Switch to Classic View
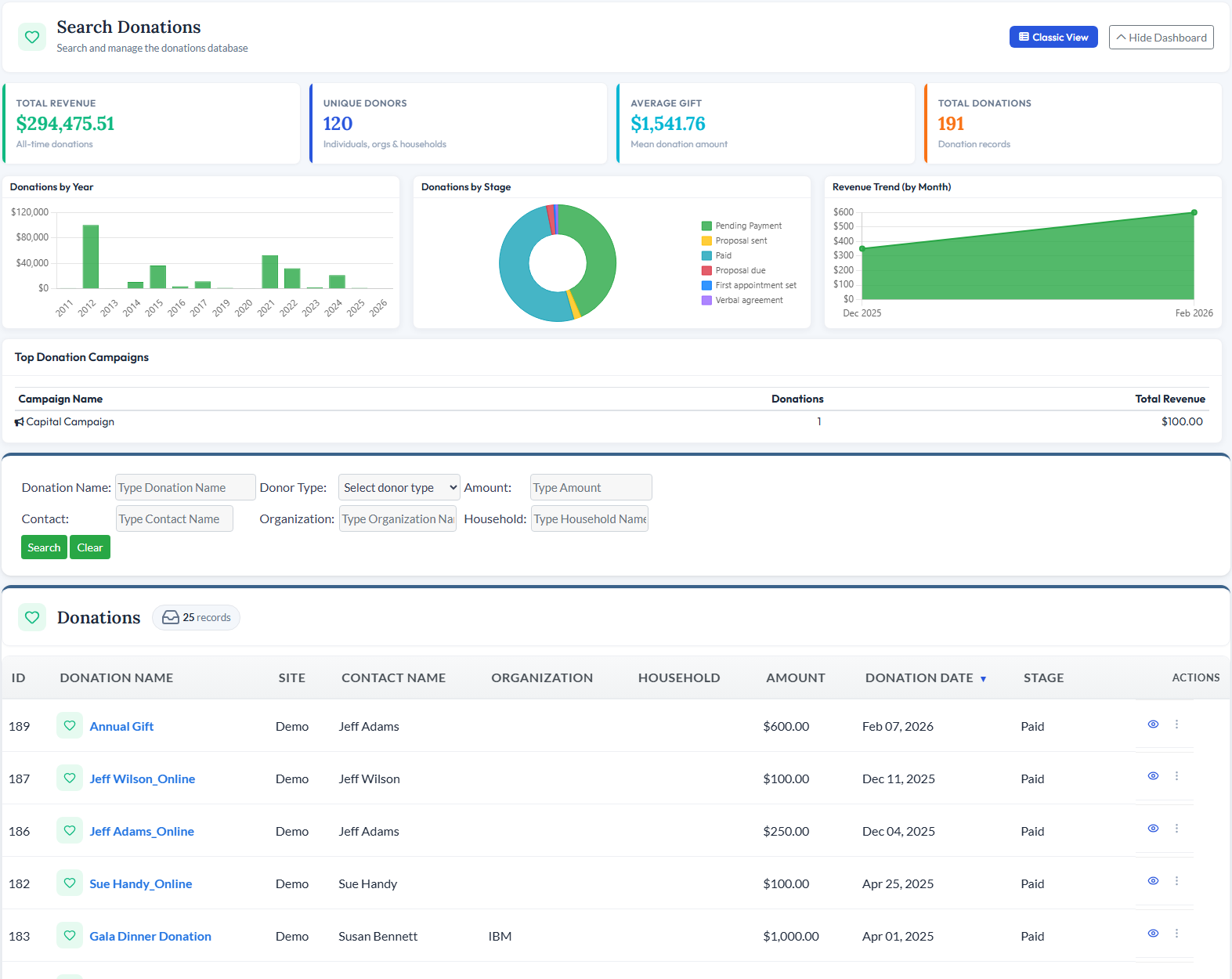Viewport: 1232px width, 979px height. (x=1053, y=38)
